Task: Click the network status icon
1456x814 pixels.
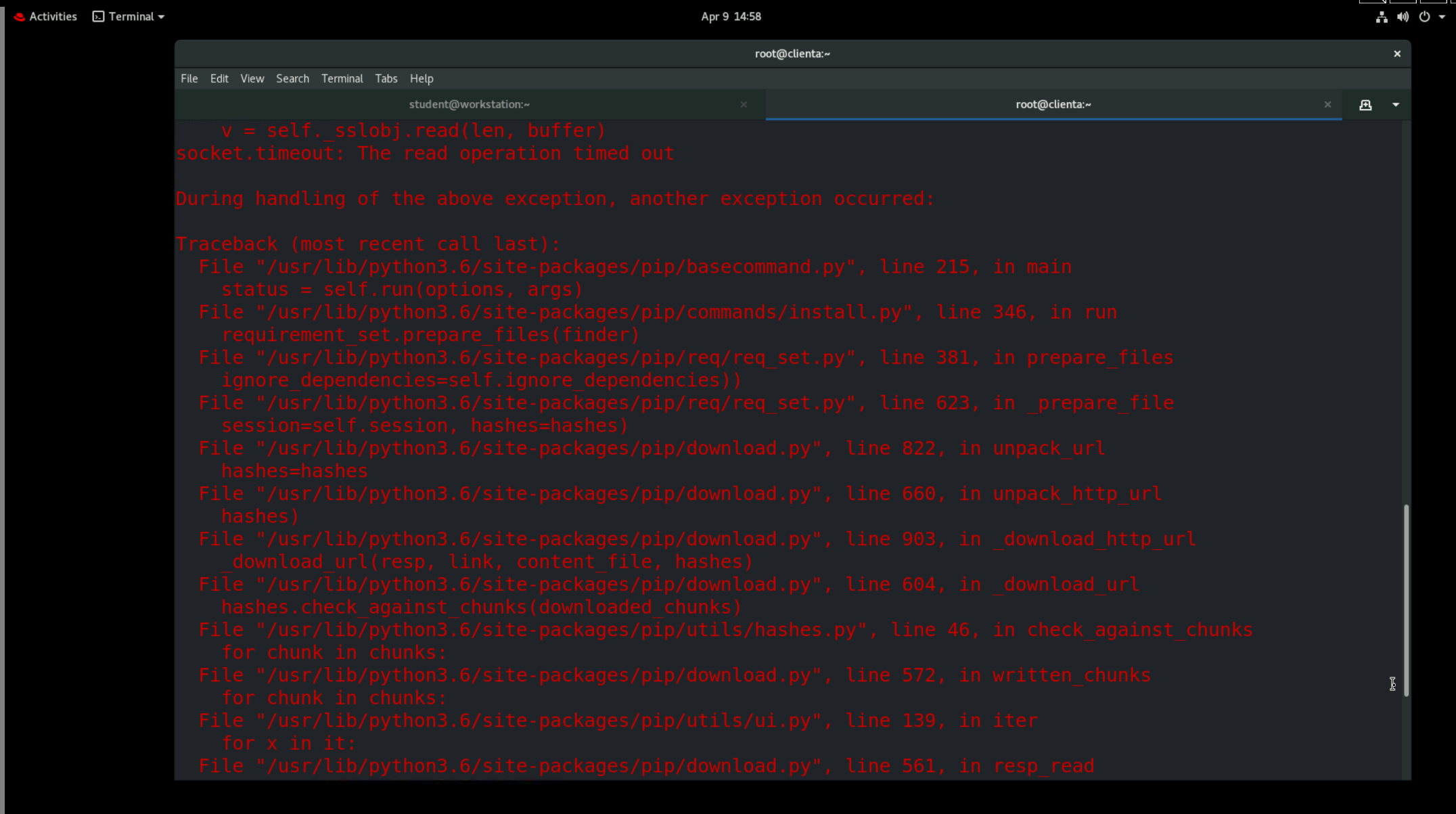Action: click(x=1381, y=17)
